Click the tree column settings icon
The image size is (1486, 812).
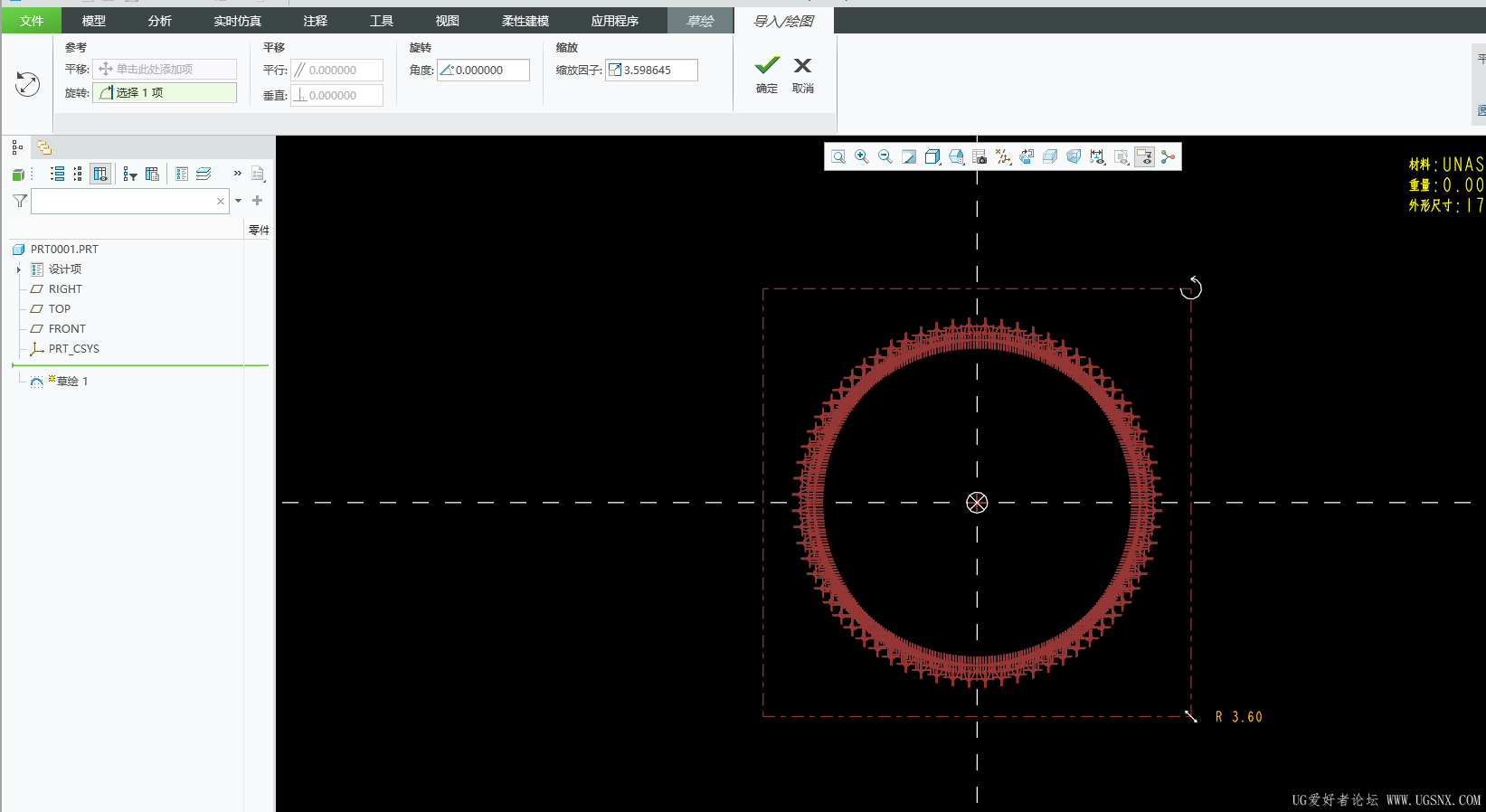(152, 174)
